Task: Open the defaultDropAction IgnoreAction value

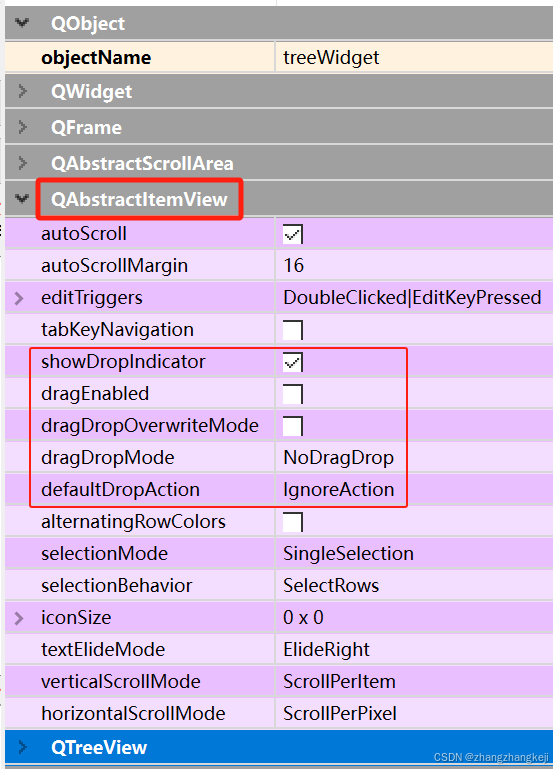Action: 339,489
